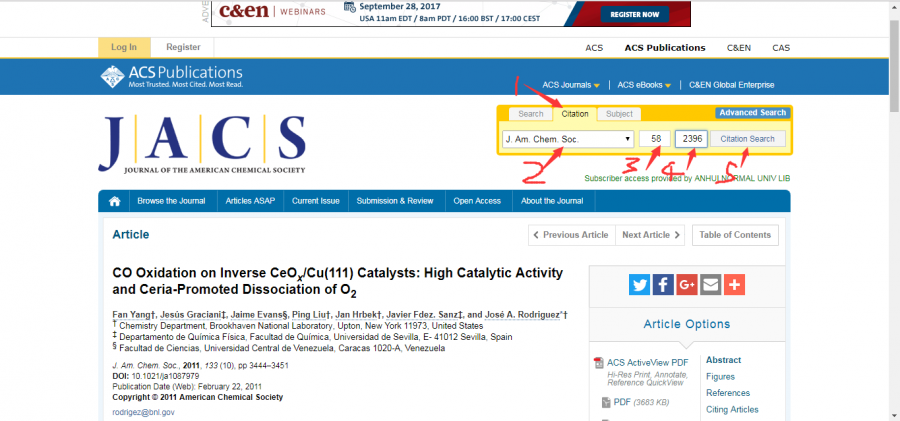Open Browse the Journal menu
Image resolution: width=900 pixels, height=421 pixels.
coord(171,201)
